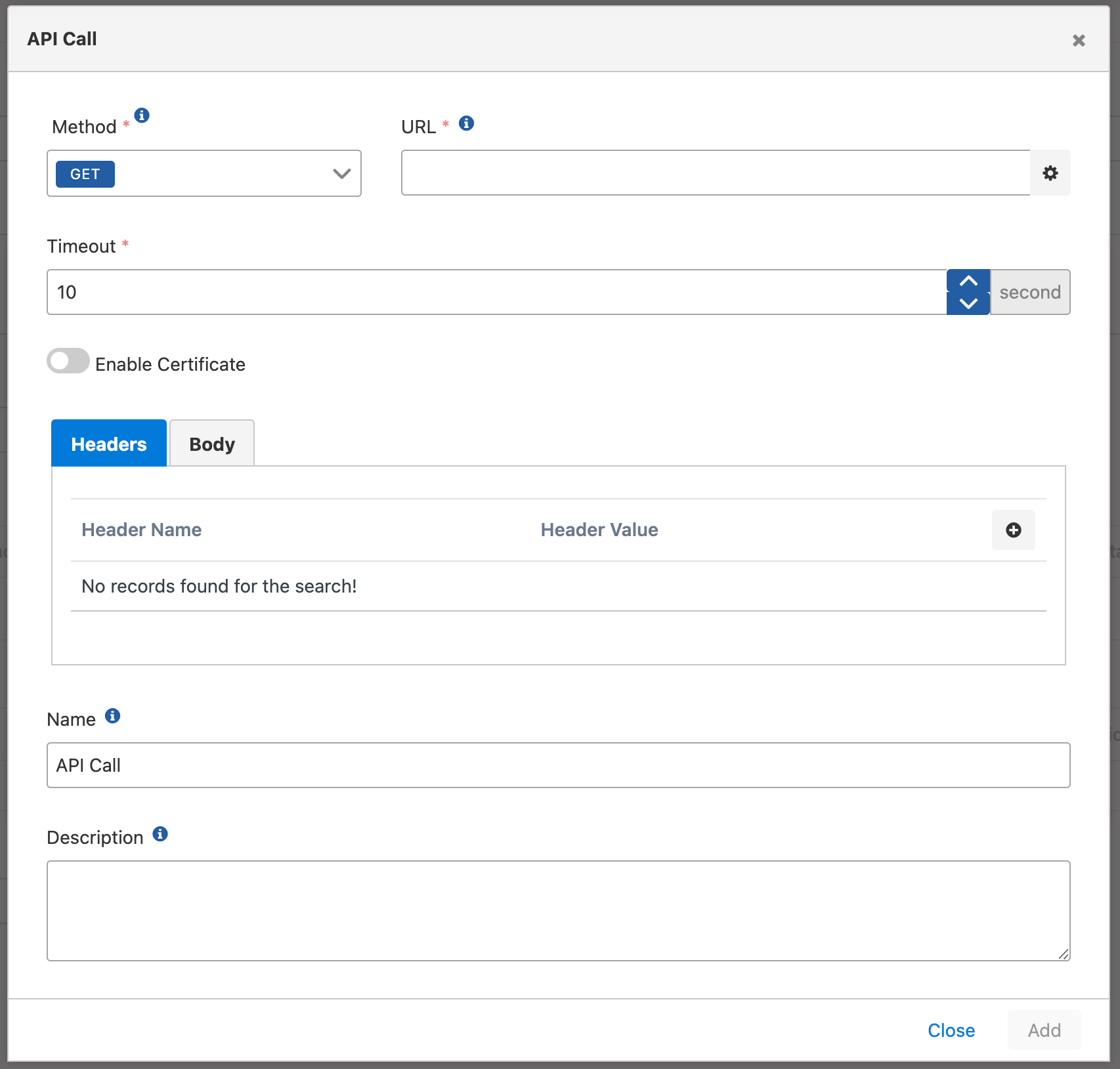This screenshot has height=1069, width=1120.
Task: Focus the URL input field
Action: (716, 173)
